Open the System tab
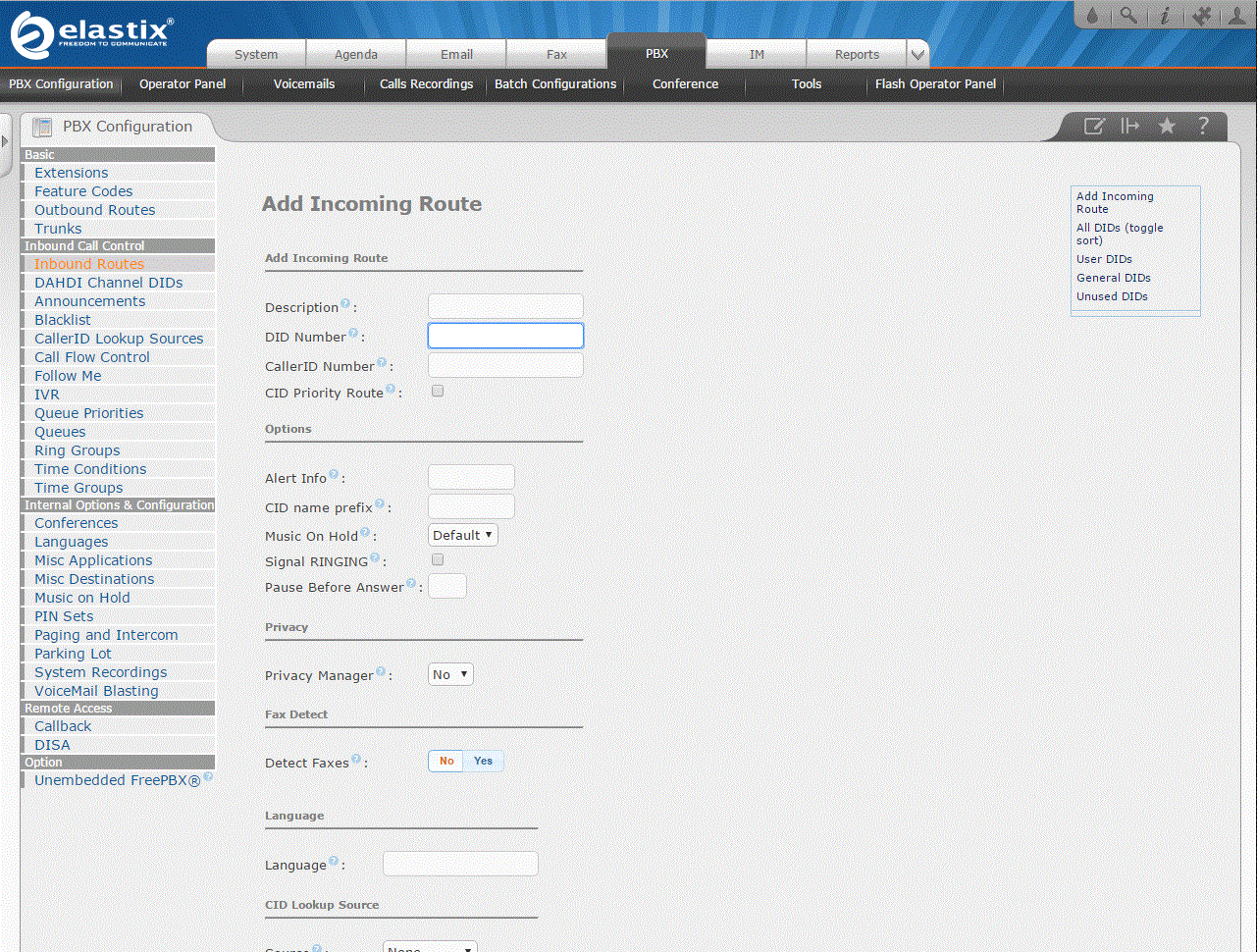 pyautogui.click(x=256, y=55)
